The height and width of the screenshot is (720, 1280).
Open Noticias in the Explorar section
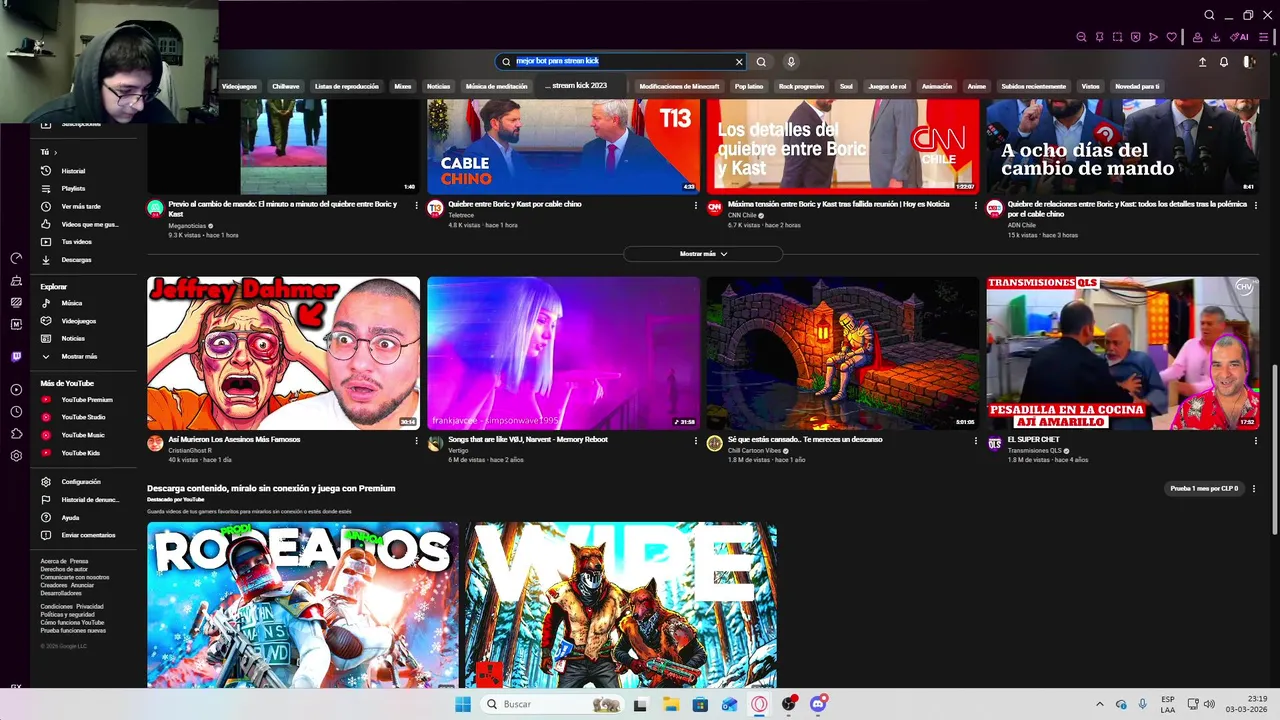tap(73, 339)
